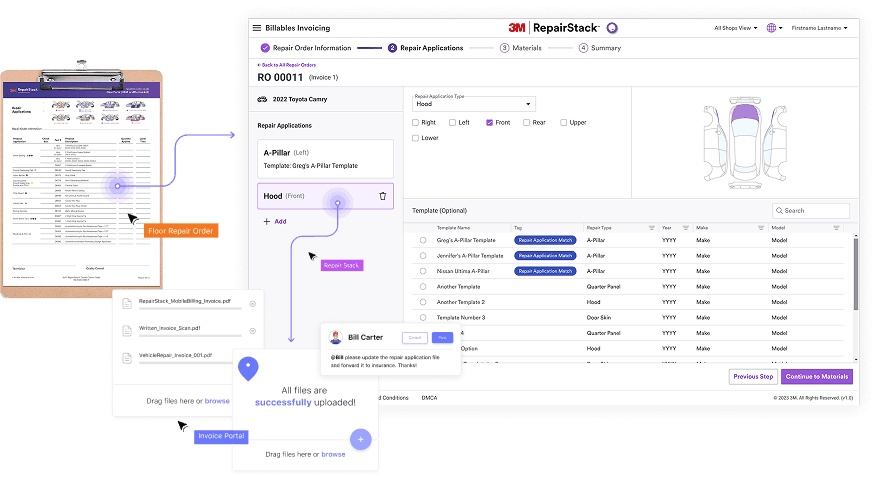The width and height of the screenshot is (880, 477).
Task: Click Quarter Panel in Another Template row
Action: pyautogui.click(x=603, y=287)
